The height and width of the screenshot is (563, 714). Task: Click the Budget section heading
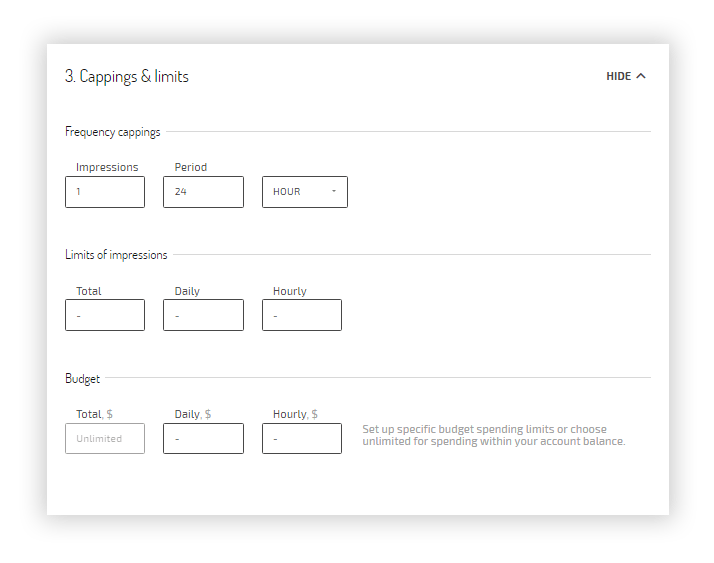[x=82, y=379]
